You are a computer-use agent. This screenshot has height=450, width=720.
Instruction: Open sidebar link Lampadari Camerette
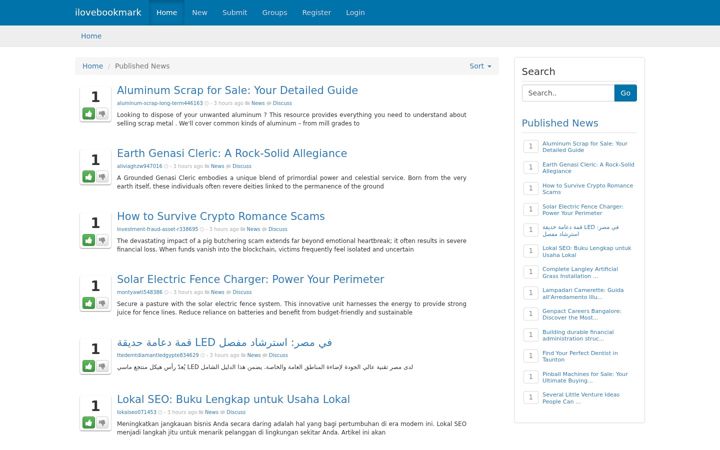point(583,293)
